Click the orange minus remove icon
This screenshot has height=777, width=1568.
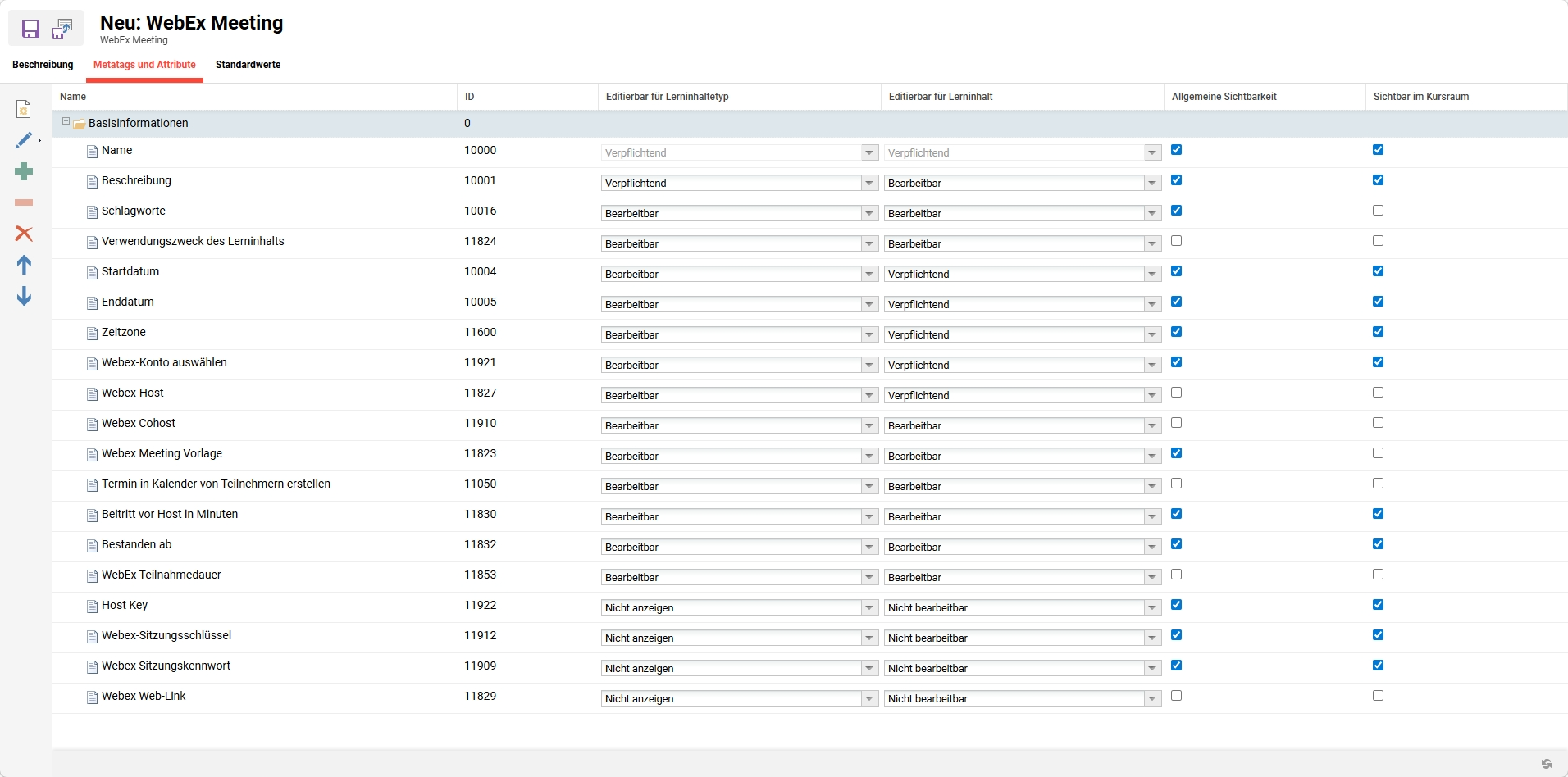pyautogui.click(x=24, y=202)
